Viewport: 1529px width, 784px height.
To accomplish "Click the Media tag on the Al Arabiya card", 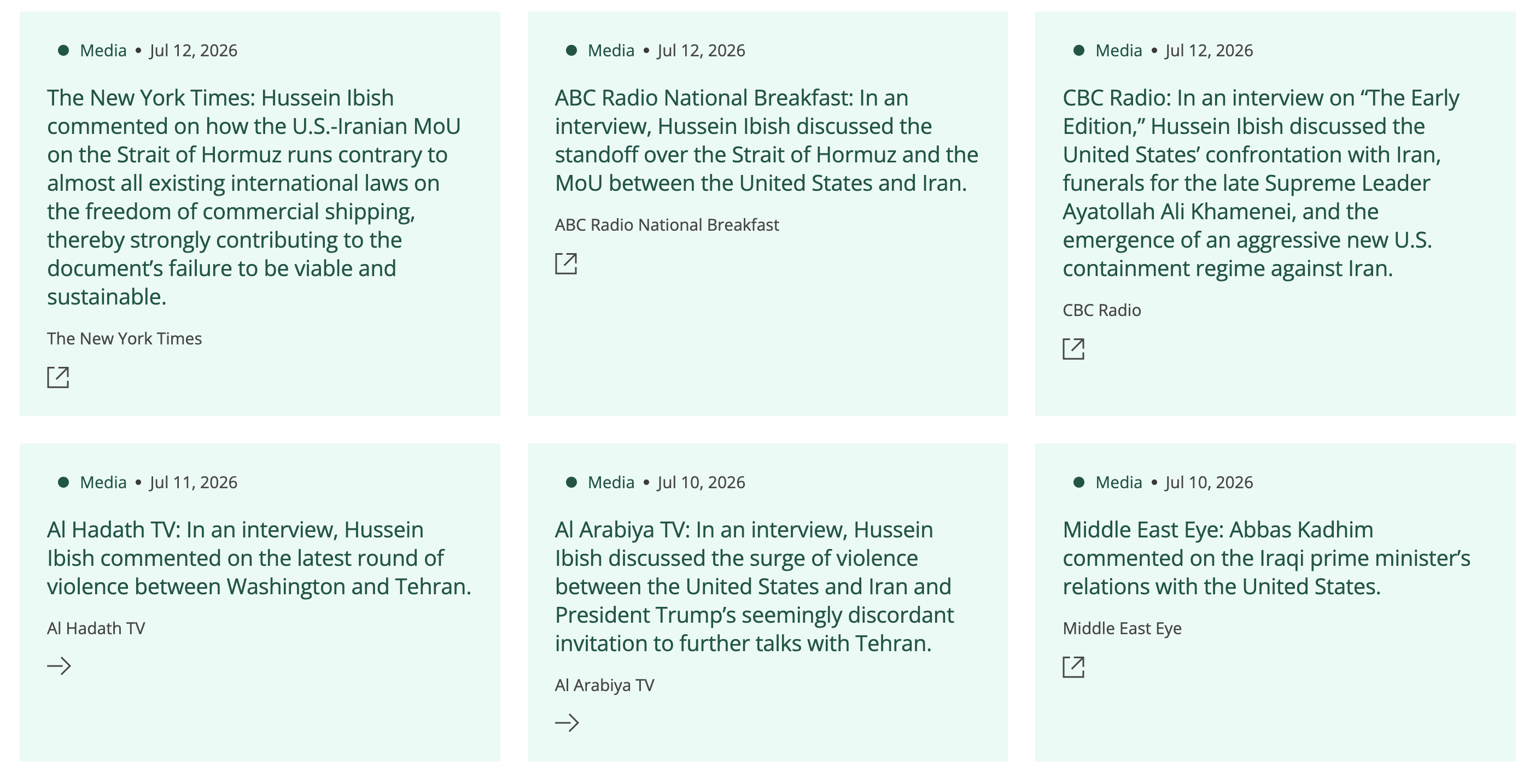I will pyautogui.click(x=611, y=483).
